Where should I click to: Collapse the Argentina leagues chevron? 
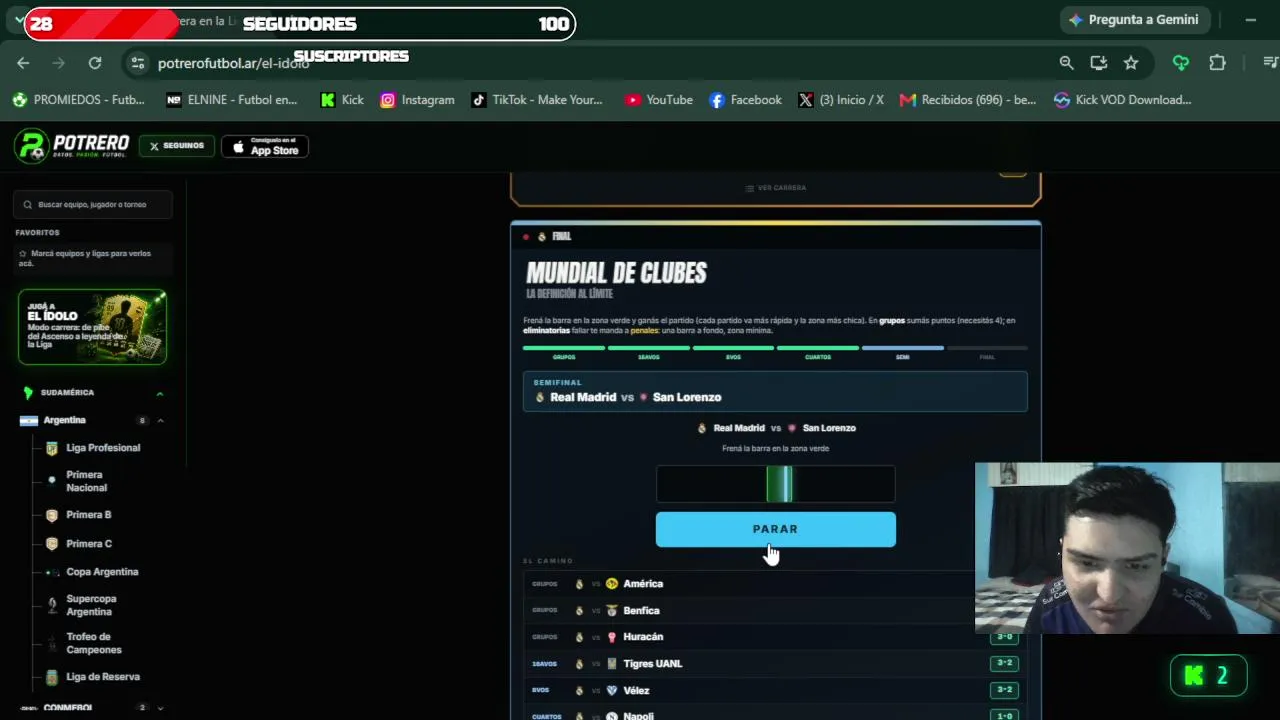point(160,421)
